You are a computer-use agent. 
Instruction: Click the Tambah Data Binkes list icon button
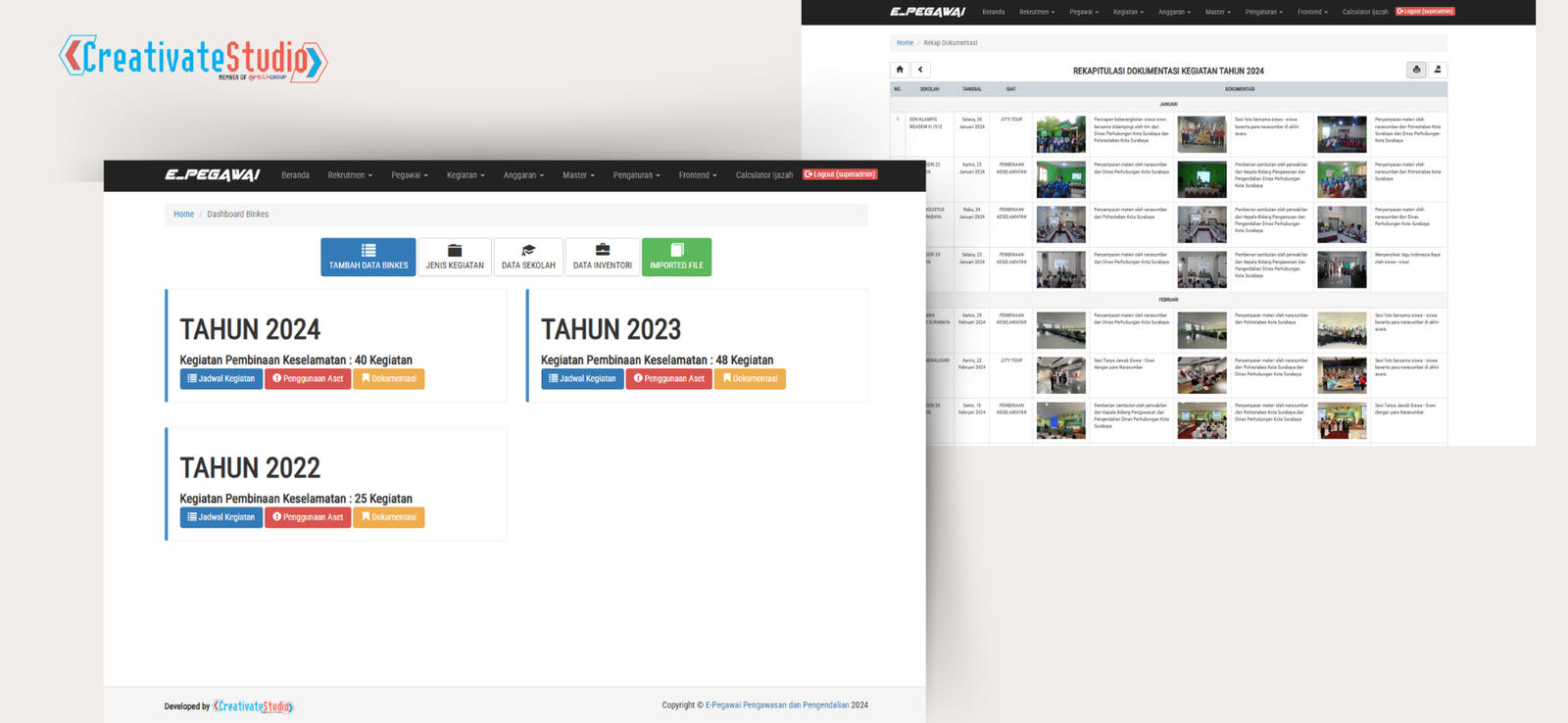point(368,257)
